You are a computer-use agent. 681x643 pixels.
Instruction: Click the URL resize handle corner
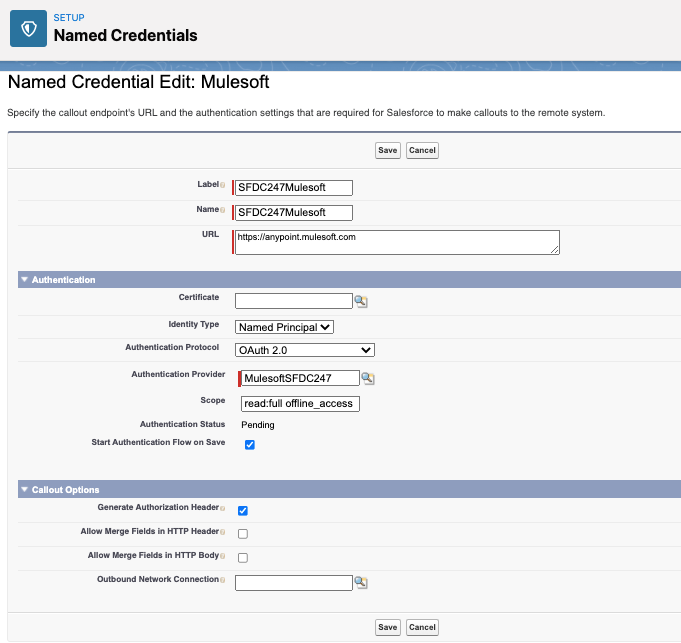(555, 250)
